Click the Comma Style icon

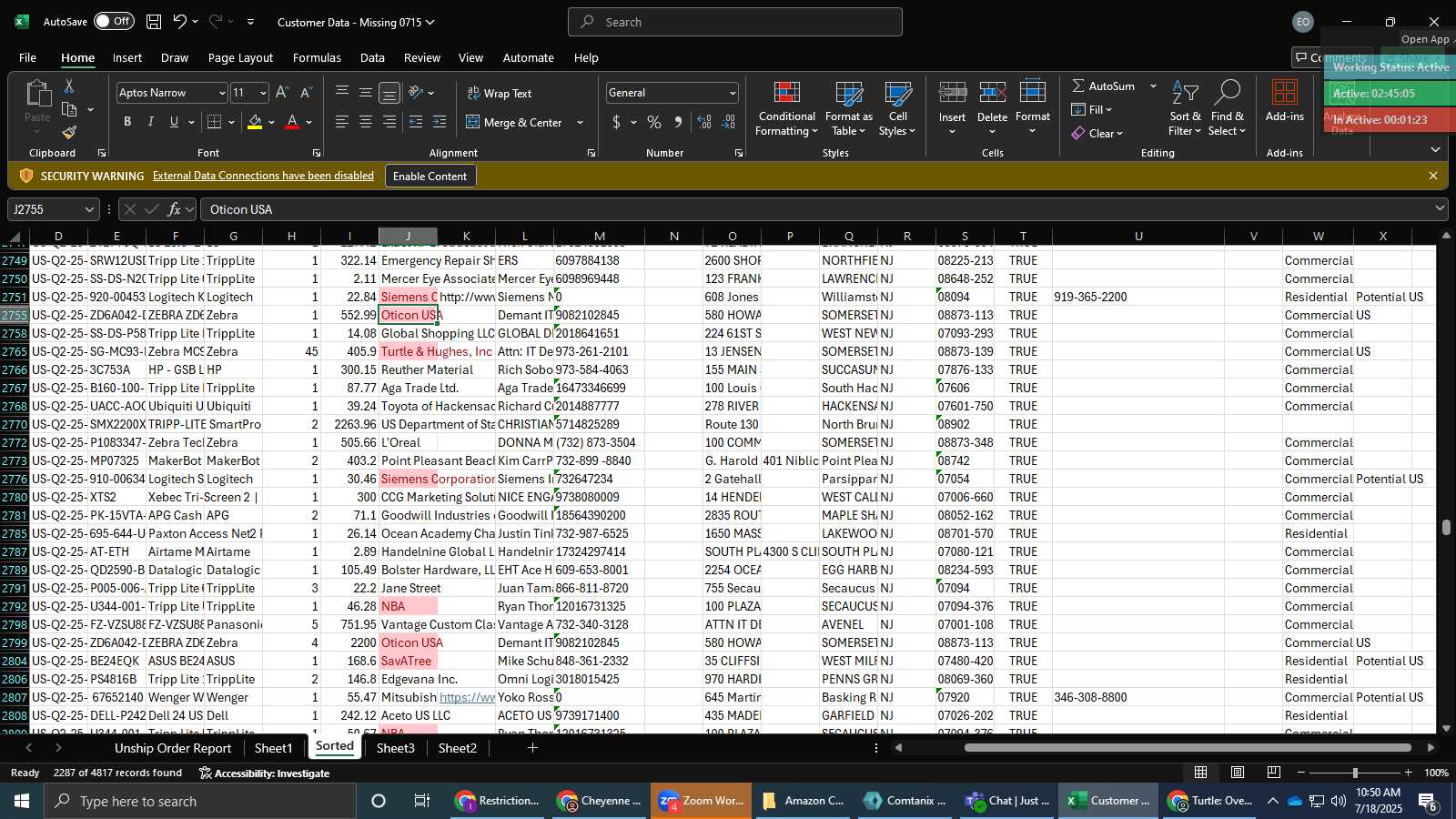coord(678,122)
